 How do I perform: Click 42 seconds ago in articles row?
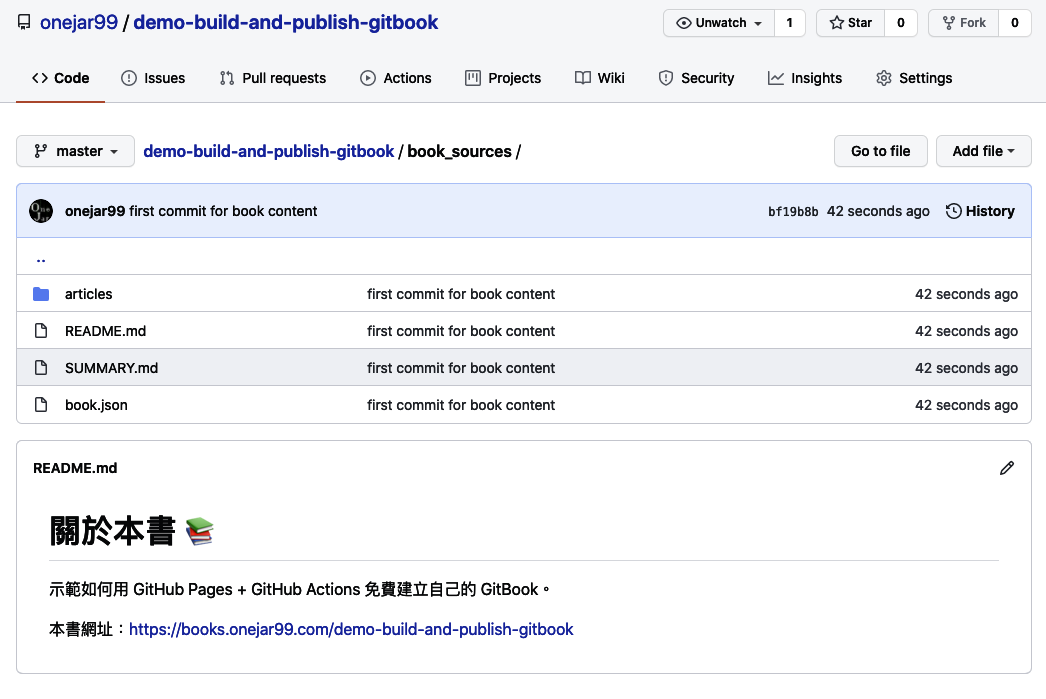point(967,294)
